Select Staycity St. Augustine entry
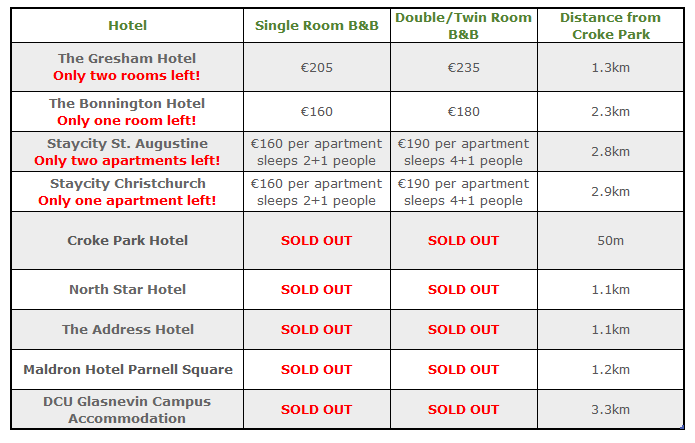695x443 pixels. [x=127, y=143]
